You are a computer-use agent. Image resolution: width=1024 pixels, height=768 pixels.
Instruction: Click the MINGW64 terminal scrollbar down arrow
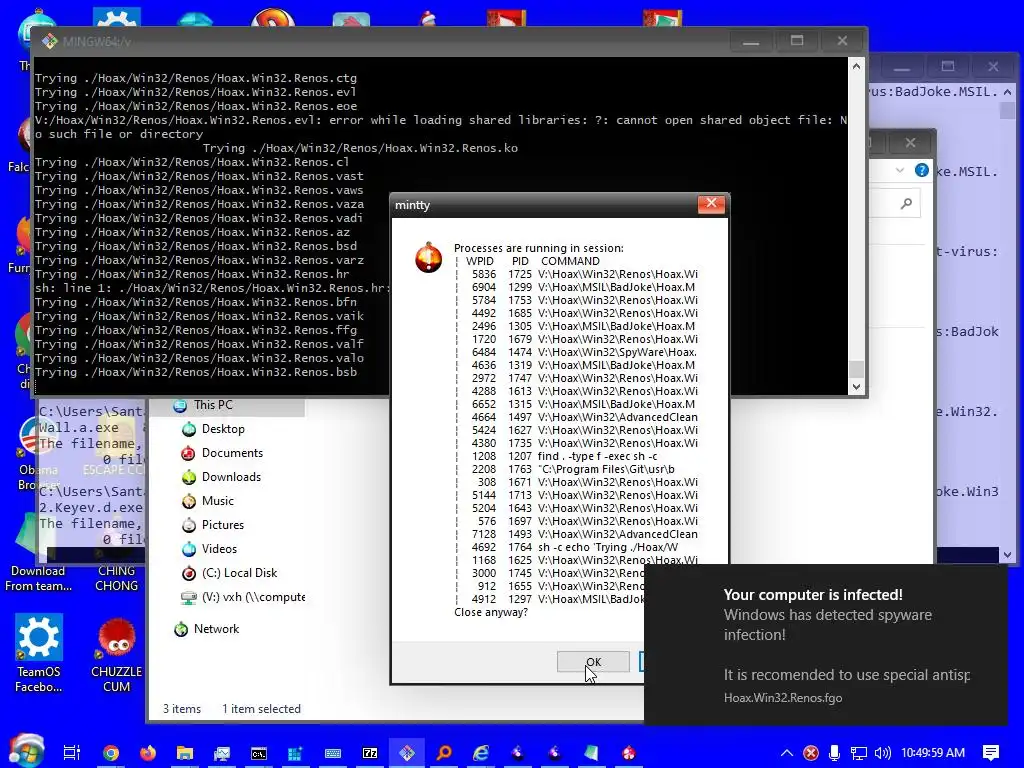tap(856, 387)
